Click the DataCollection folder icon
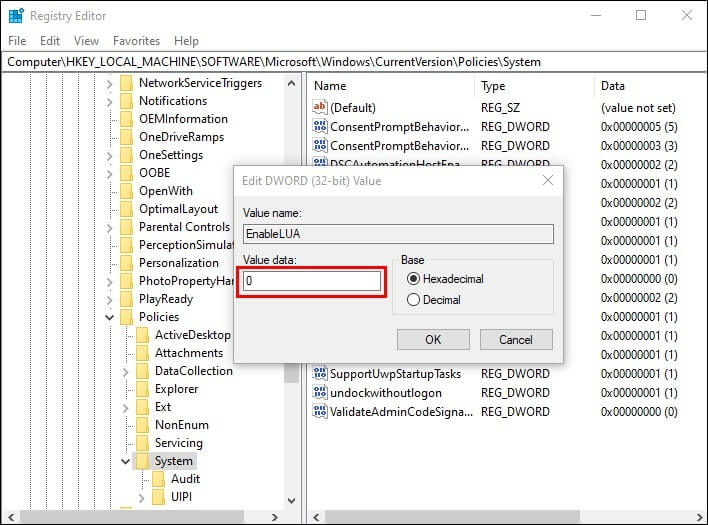 [x=143, y=371]
